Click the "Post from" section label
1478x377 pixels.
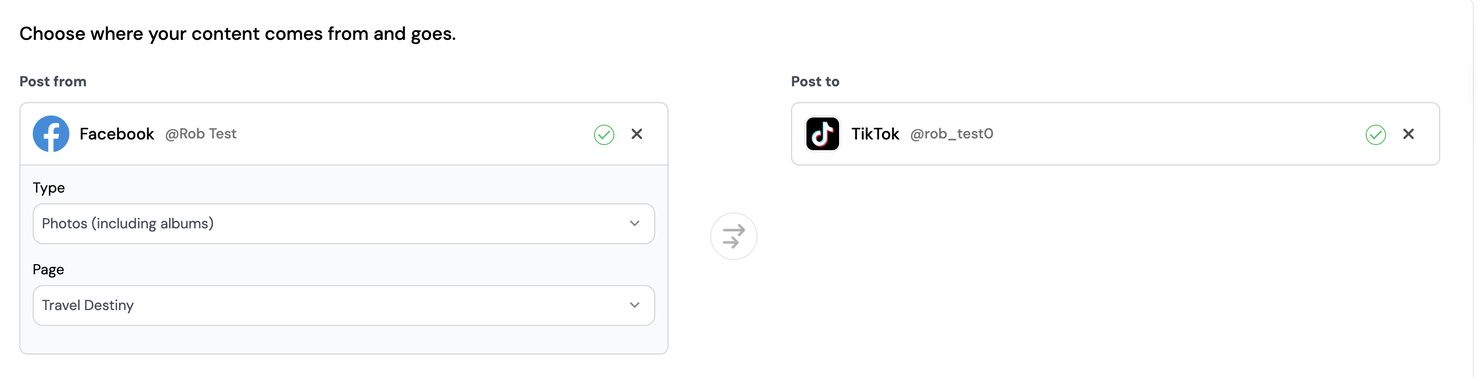53,82
